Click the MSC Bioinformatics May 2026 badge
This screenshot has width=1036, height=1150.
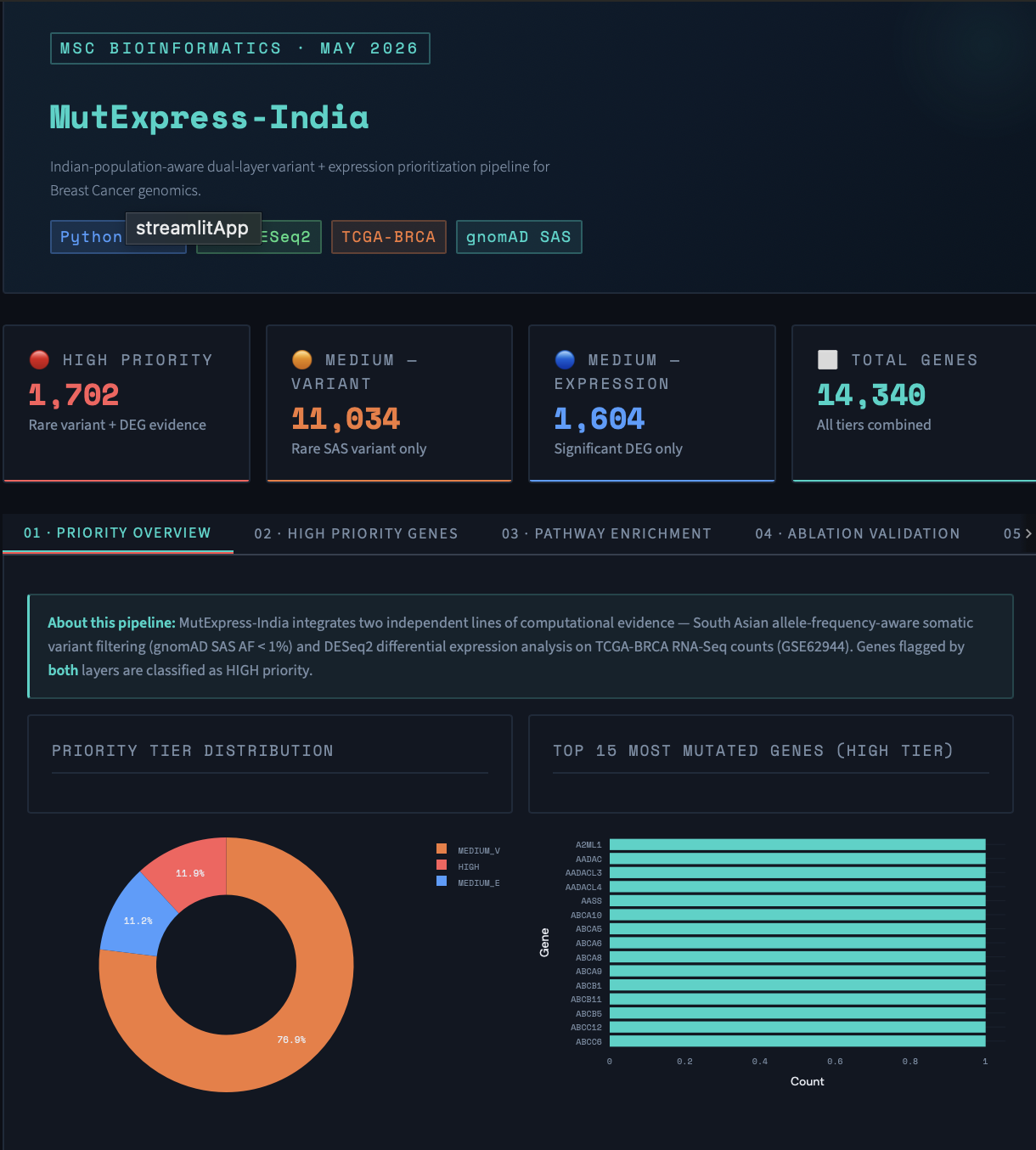pos(239,48)
